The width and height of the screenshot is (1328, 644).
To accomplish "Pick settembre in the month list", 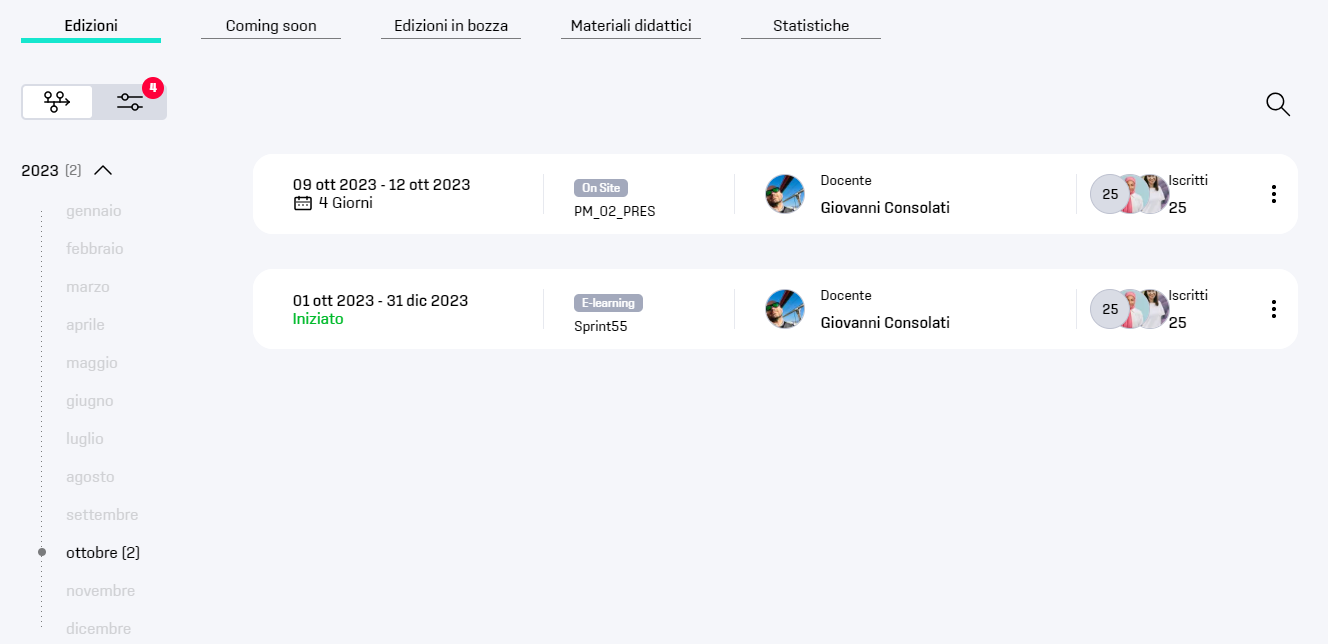I will click(102, 515).
